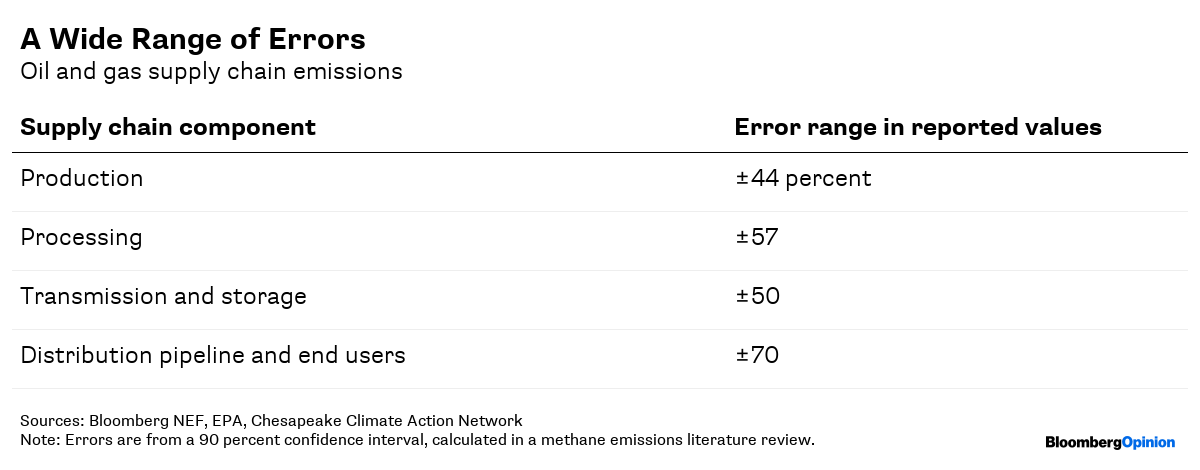Click the Production row label
This screenshot has height=470, width=1200.
[x=82, y=179]
